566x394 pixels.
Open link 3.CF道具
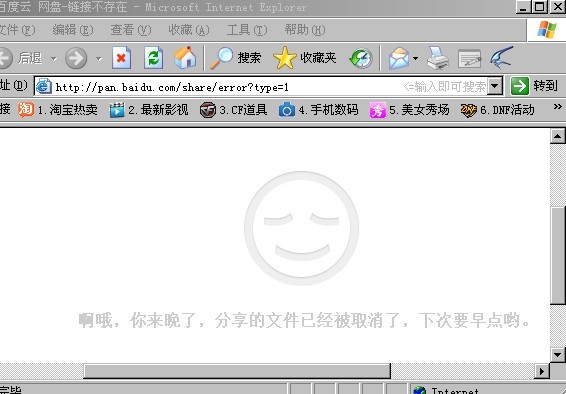click(234, 110)
